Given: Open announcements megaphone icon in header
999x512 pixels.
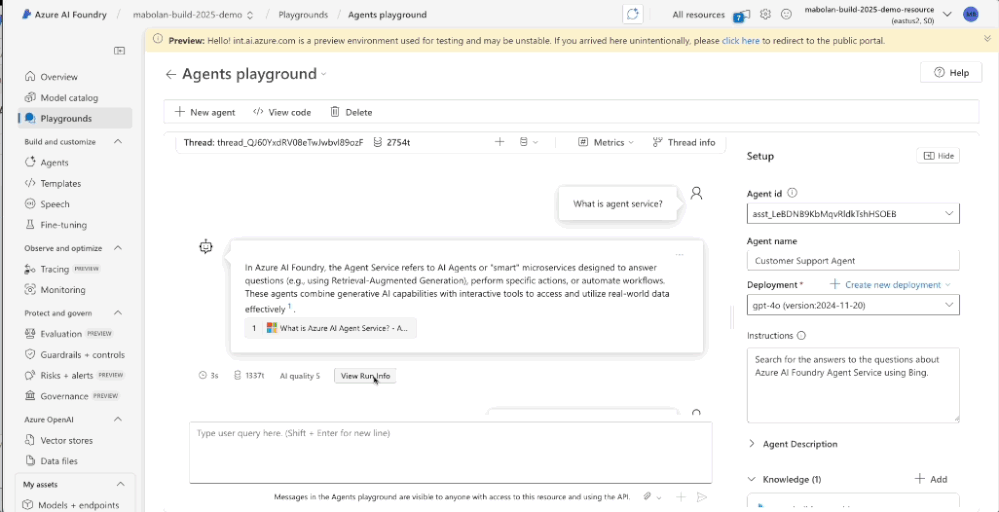Looking at the screenshot, I should point(741,15).
